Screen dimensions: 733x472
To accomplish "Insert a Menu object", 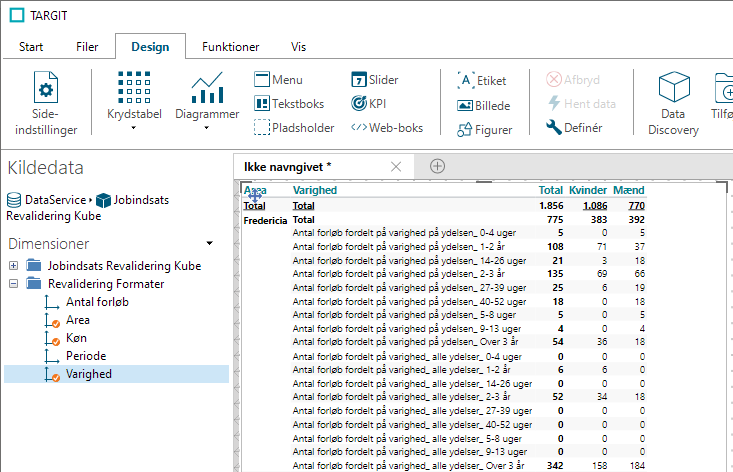I will pyautogui.click(x=279, y=79).
